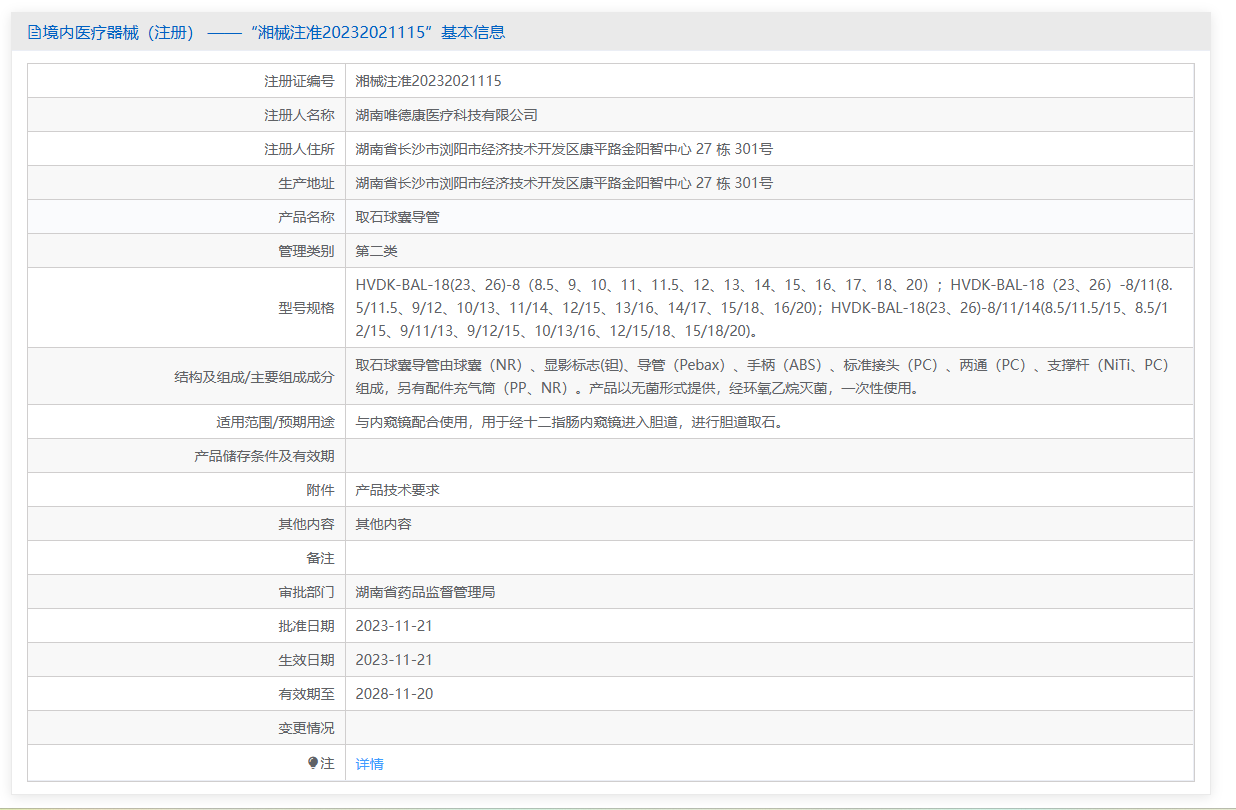Click the 变更情况 label
Screen dimensions: 1236x810
point(306,728)
